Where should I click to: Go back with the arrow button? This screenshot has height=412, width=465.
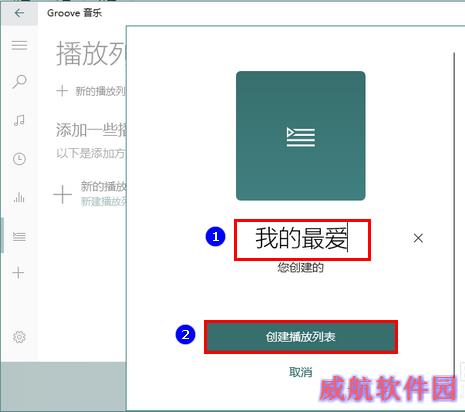point(19,13)
